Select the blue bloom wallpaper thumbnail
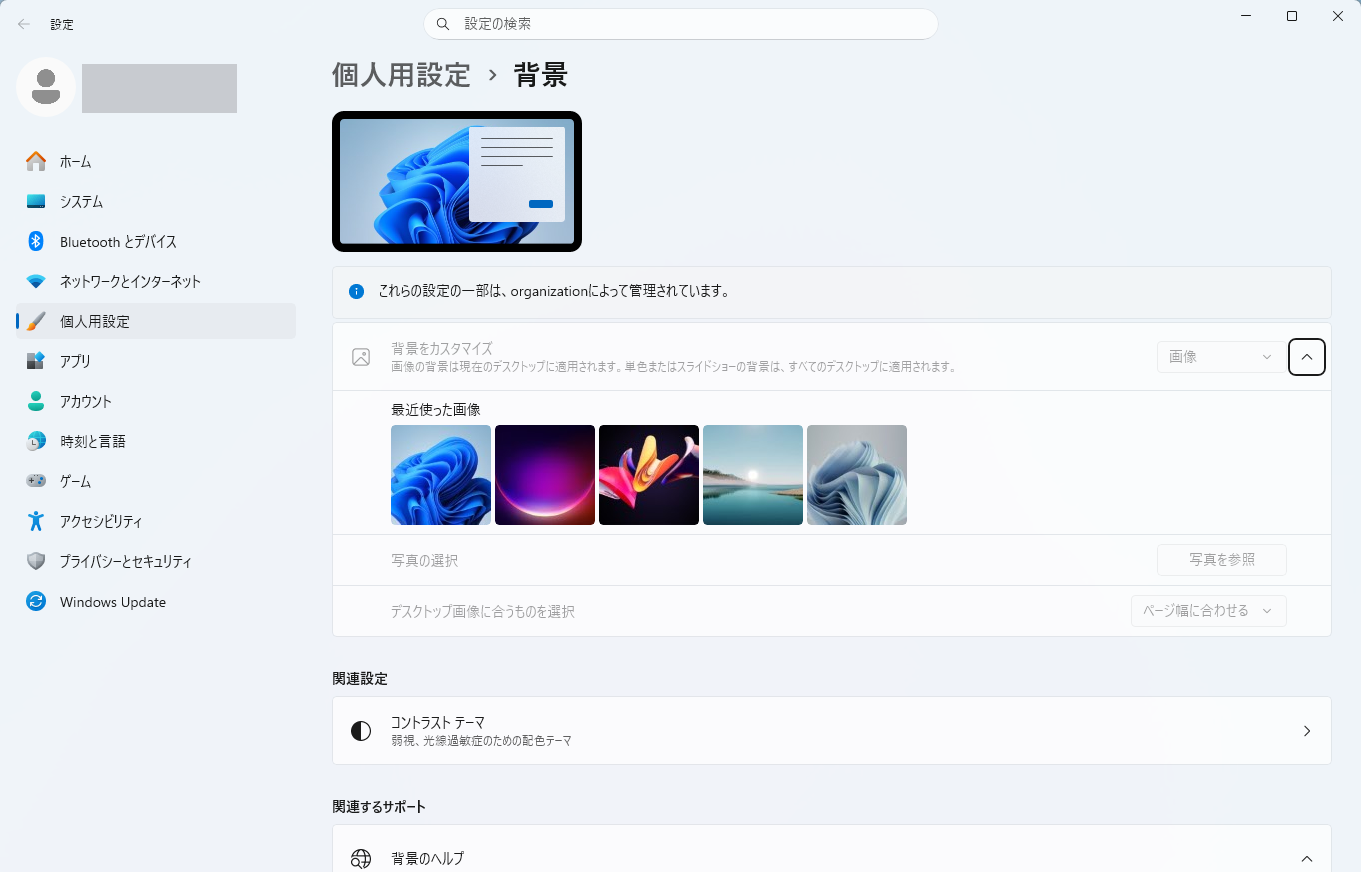The image size is (1361, 872). coord(441,475)
